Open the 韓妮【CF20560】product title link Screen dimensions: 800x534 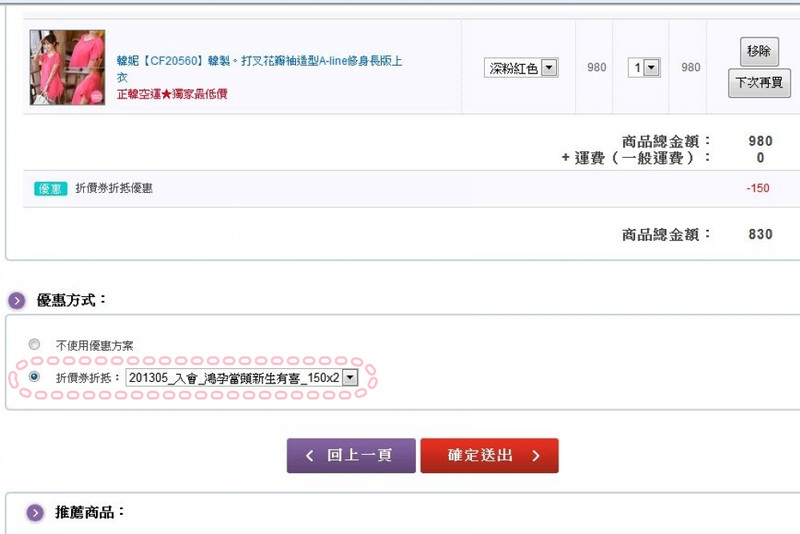[259, 68]
